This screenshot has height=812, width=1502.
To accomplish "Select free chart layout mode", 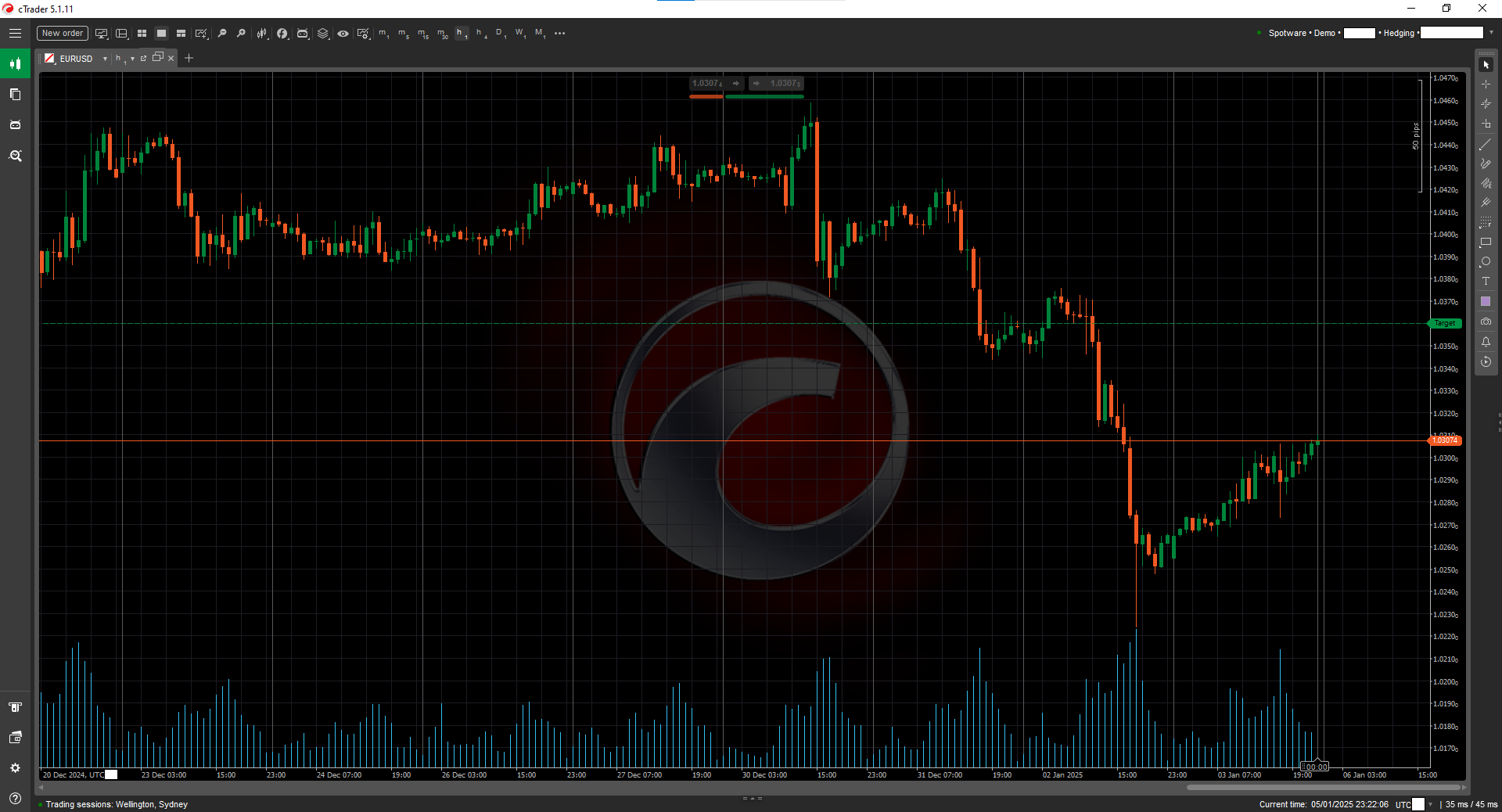I will pos(181,34).
